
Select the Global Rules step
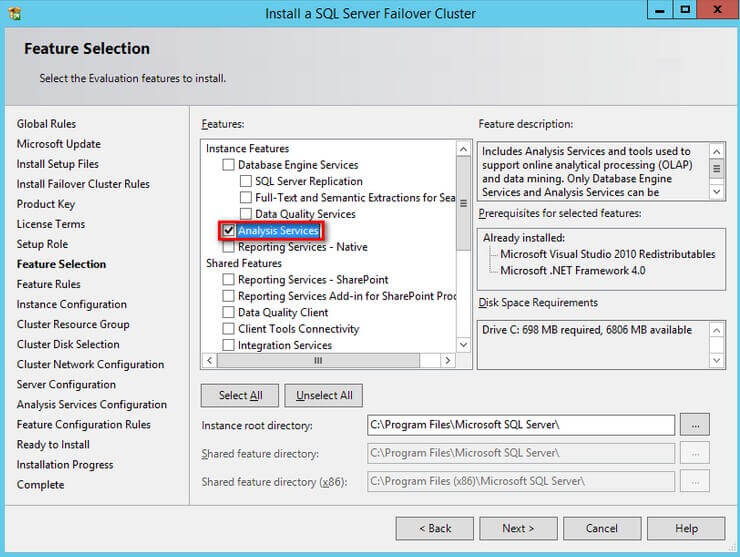click(x=46, y=124)
